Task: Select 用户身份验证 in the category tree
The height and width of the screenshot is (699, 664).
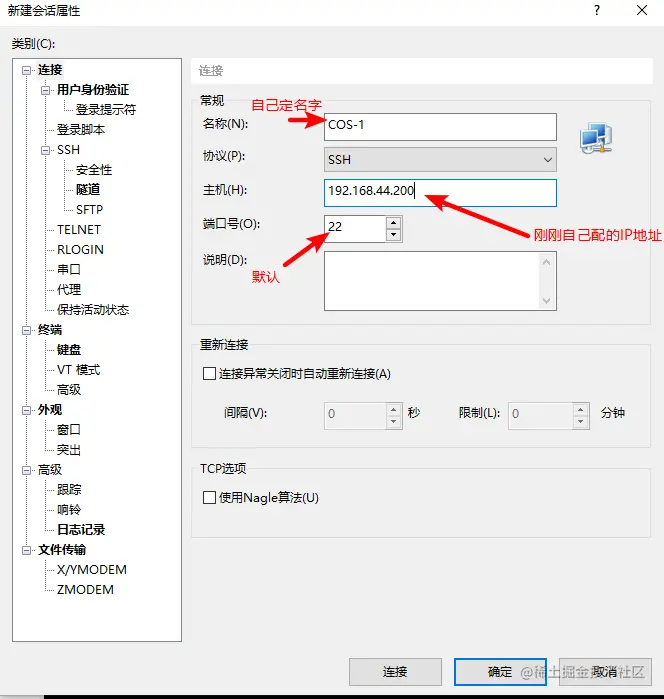Action: point(93,90)
